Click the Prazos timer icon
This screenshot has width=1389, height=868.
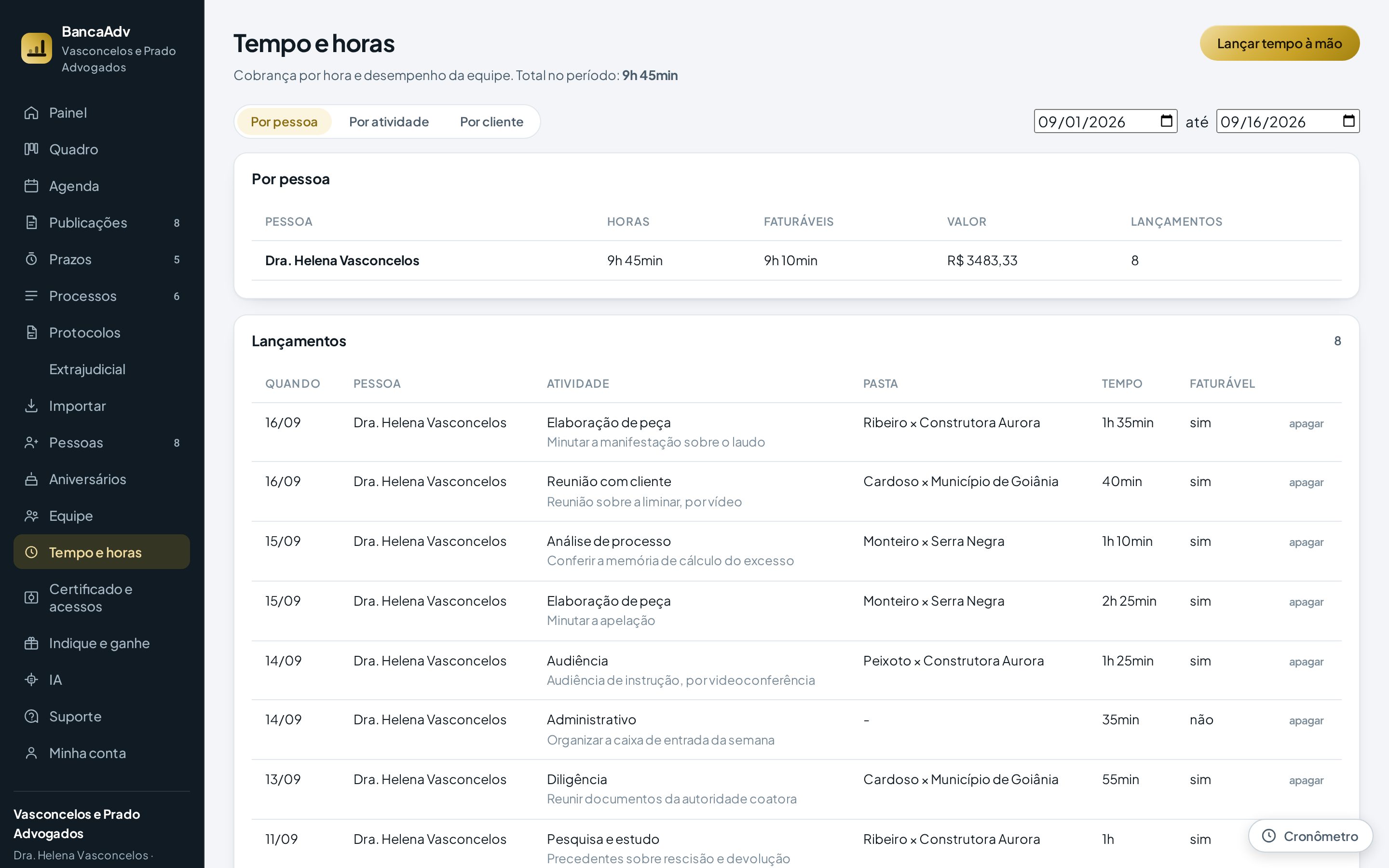pyautogui.click(x=31, y=259)
